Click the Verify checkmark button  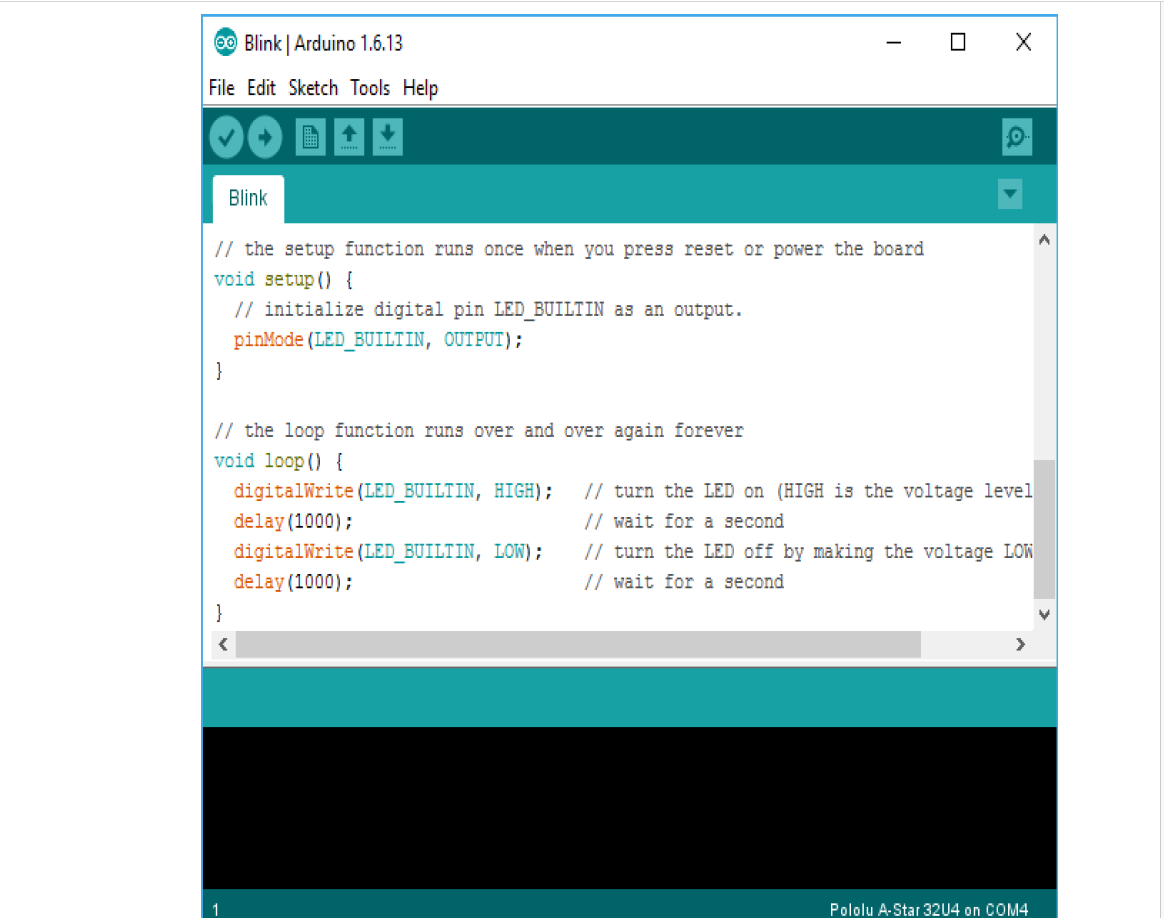point(226,137)
